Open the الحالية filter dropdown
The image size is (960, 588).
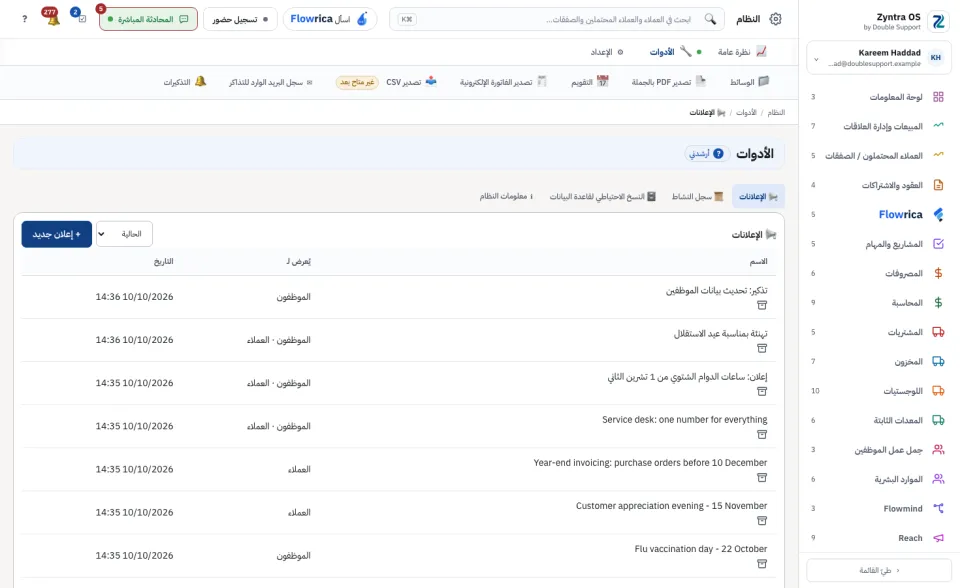tap(124, 234)
